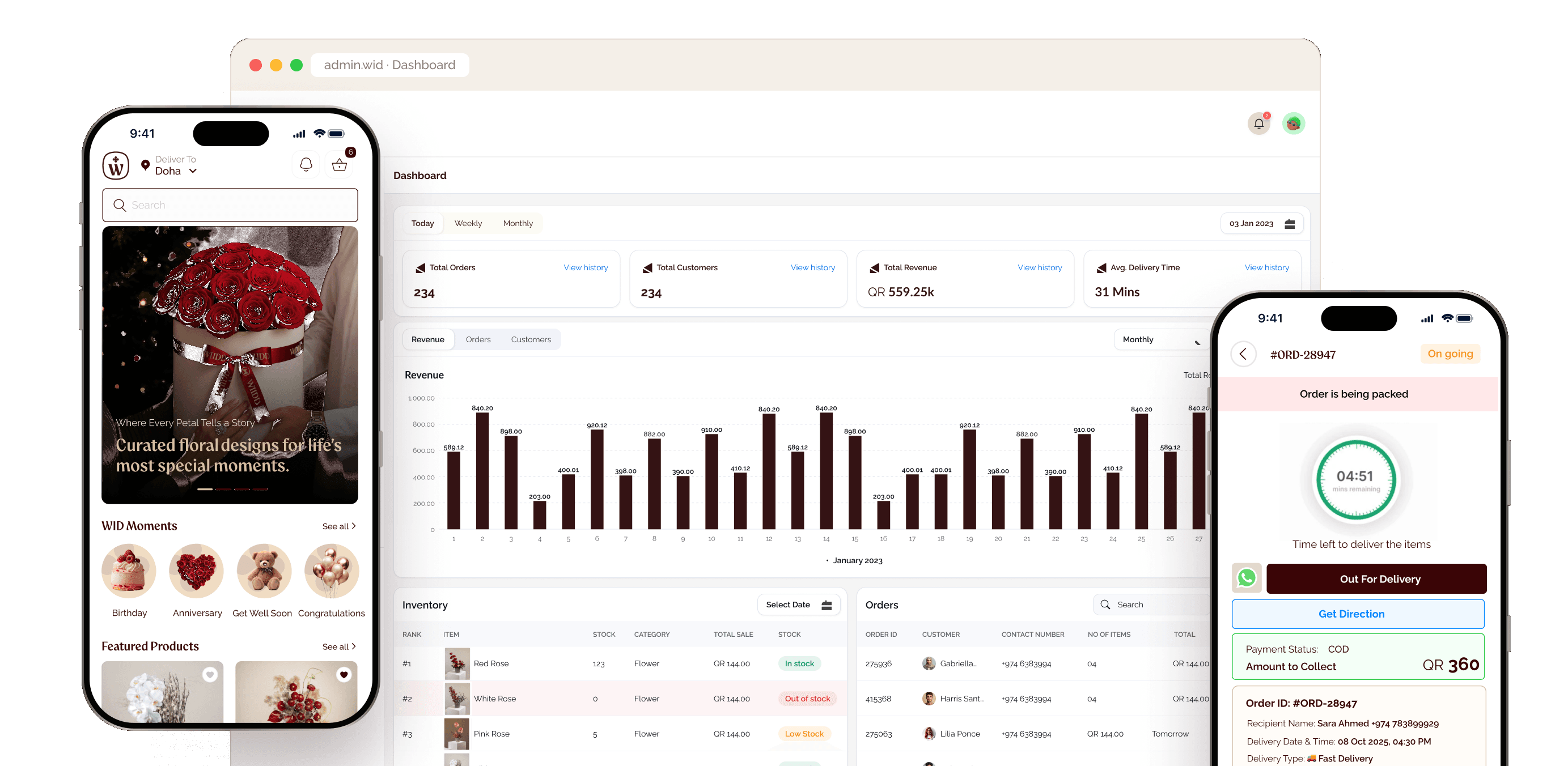Click the search magnifier in the Orders panel
This screenshot has height=766, width=1568.
(x=1105, y=604)
